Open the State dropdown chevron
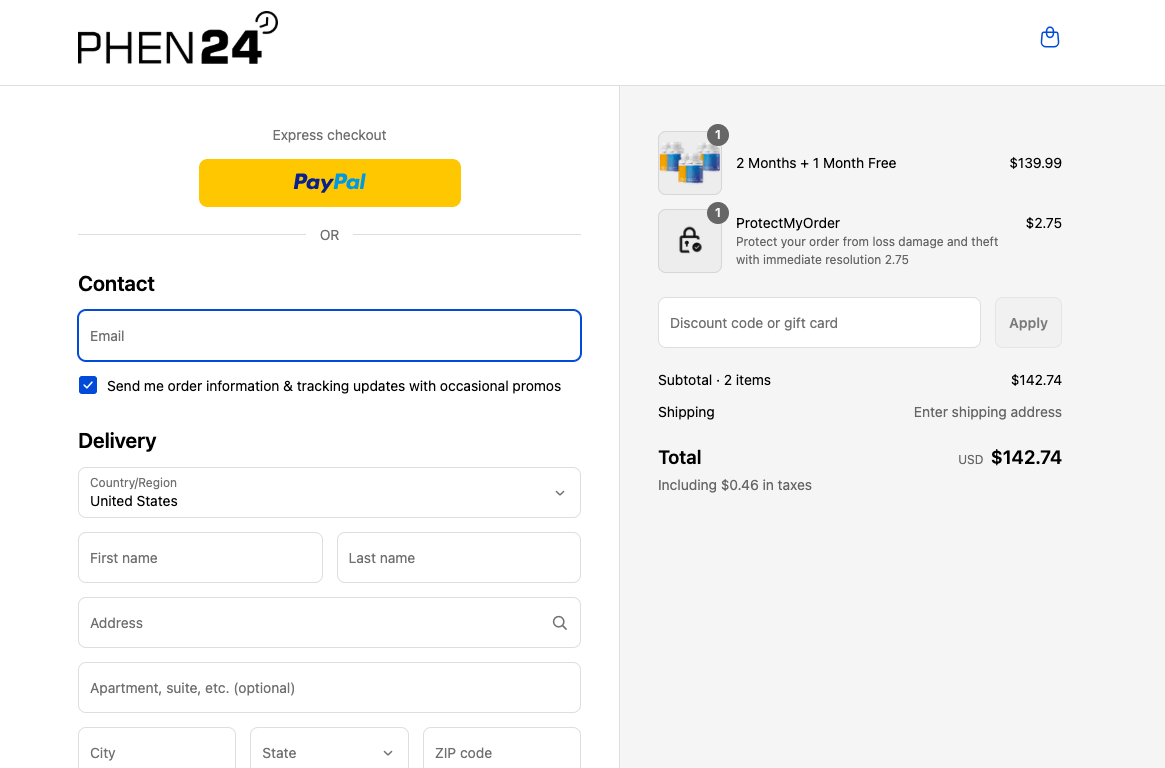The height and width of the screenshot is (768, 1165). click(388, 753)
